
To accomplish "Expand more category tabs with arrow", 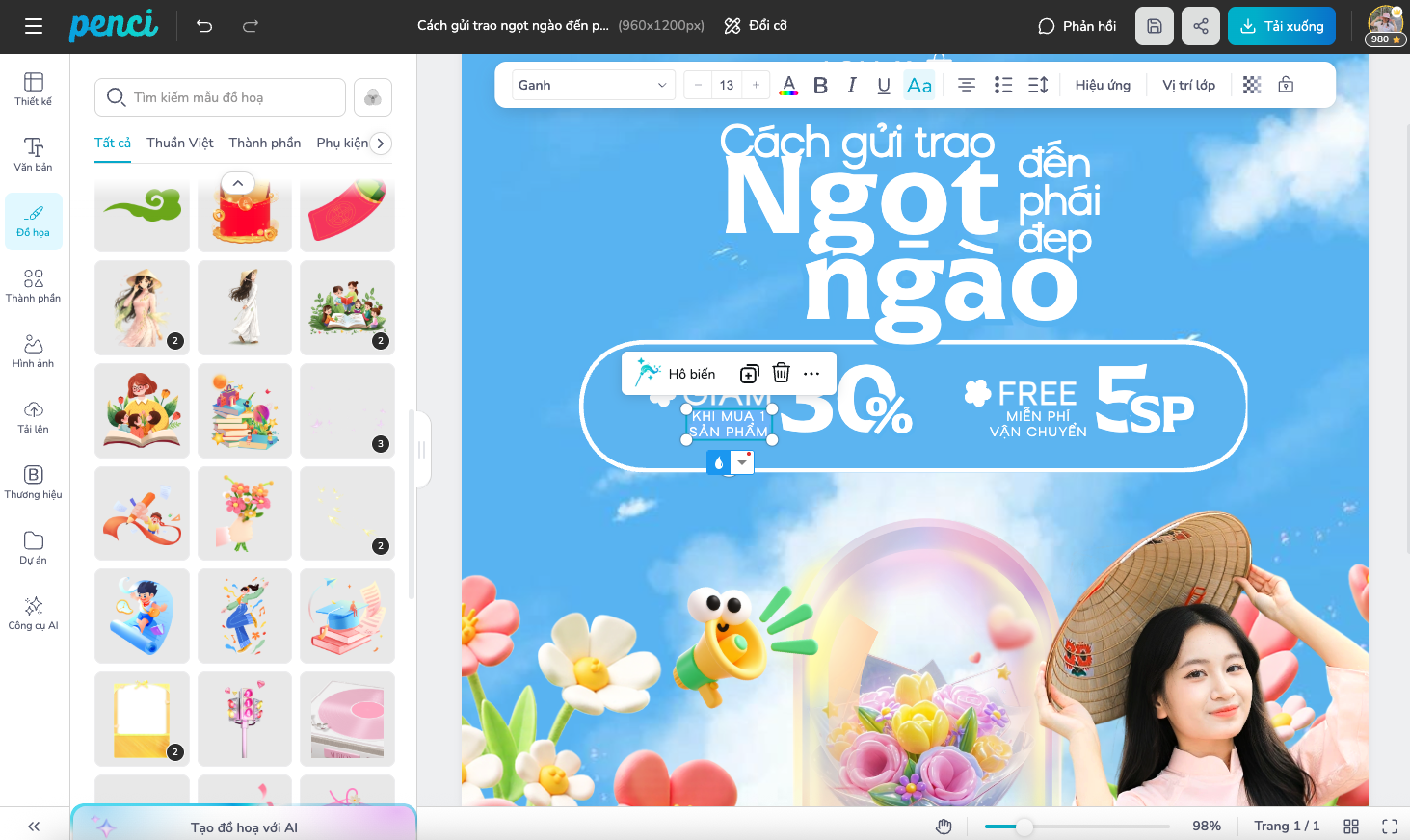I will (x=381, y=144).
